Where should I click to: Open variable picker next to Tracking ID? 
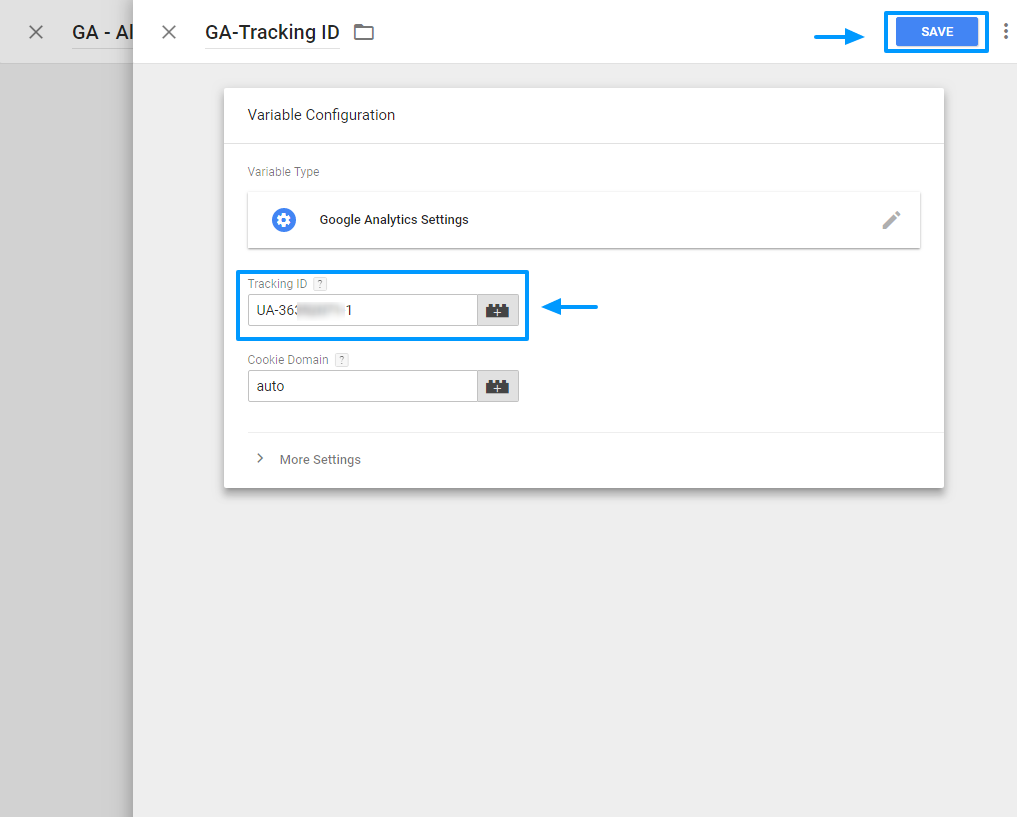click(x=497, y=310)
